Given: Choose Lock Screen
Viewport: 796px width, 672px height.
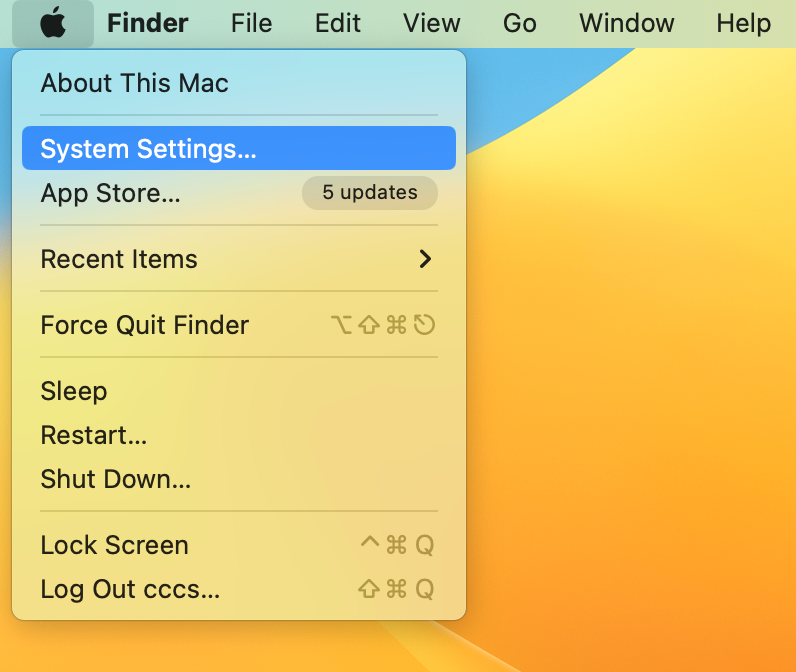Looking at the screenshot, I should tap(114, 545).
